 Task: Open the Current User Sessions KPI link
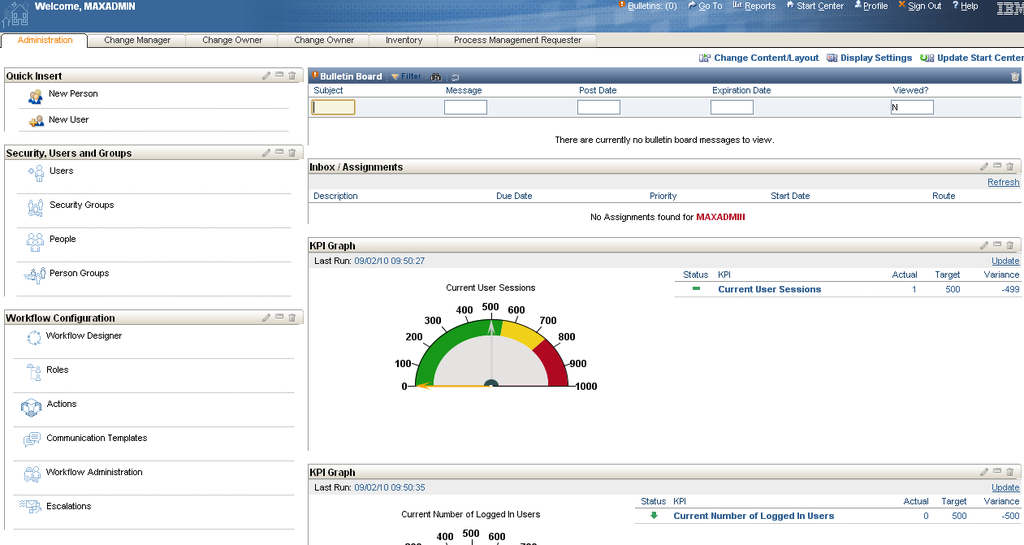point(769,289)
